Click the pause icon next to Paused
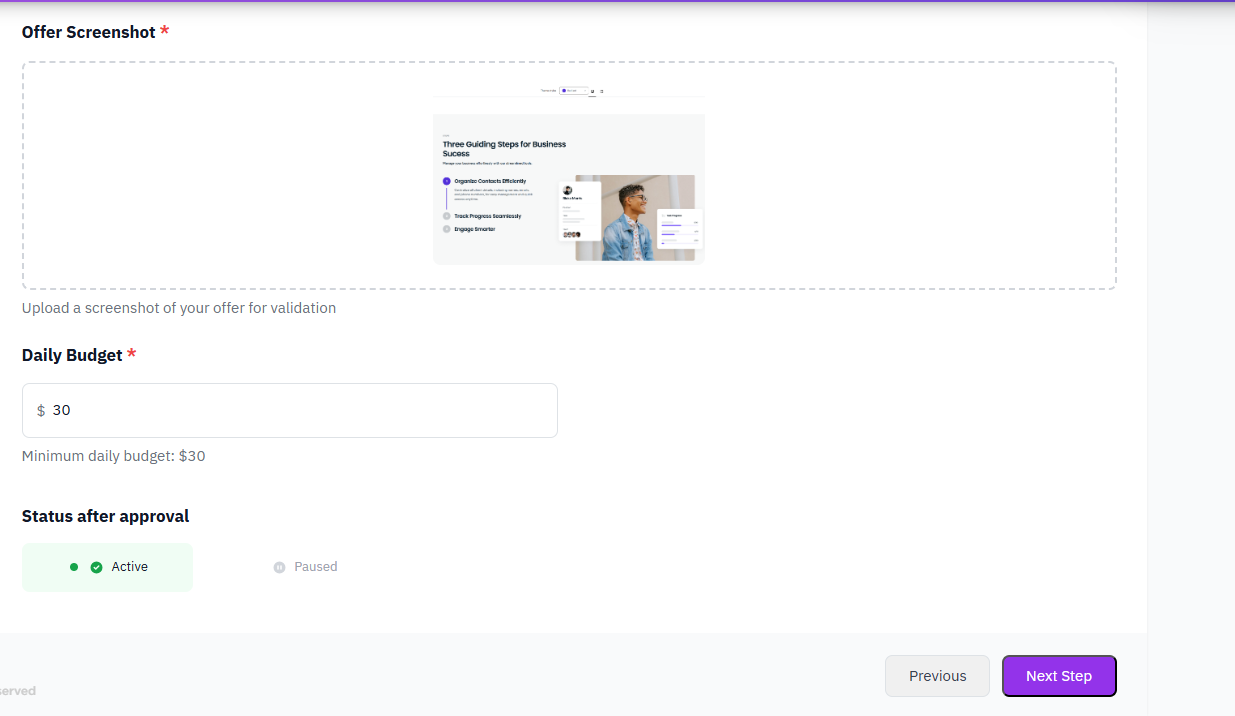This screenshot has height=716, width=1235. click(279, 567)
